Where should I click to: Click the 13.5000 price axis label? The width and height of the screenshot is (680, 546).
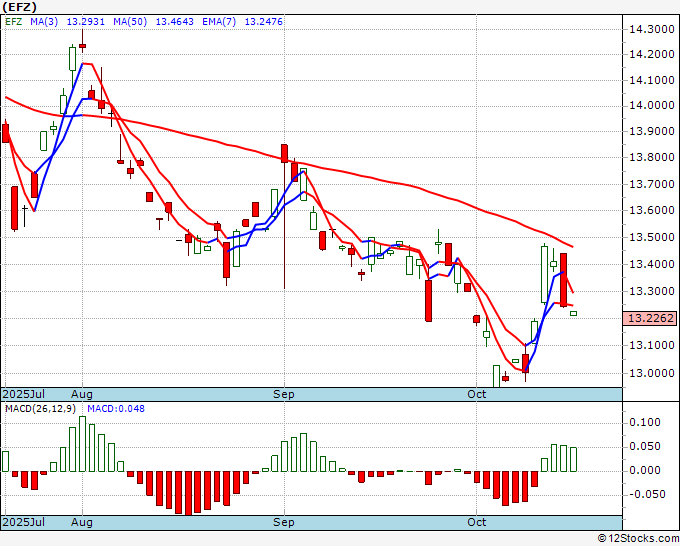652,238
